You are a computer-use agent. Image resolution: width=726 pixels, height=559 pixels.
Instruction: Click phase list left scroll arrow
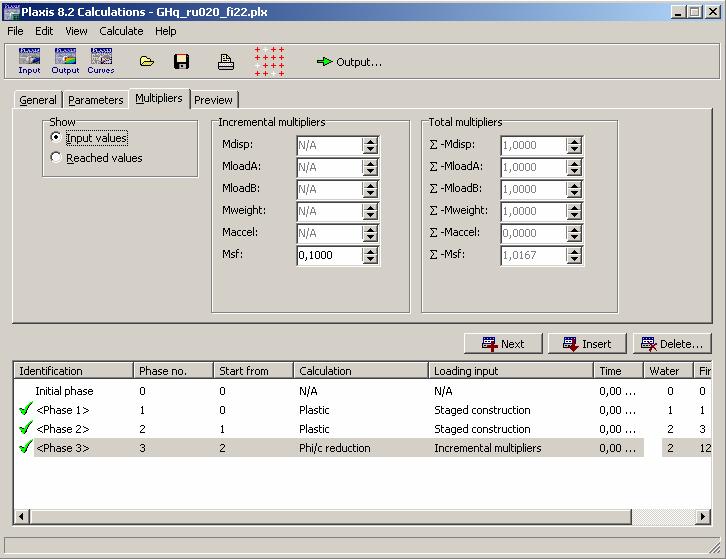tap(21, 516)
